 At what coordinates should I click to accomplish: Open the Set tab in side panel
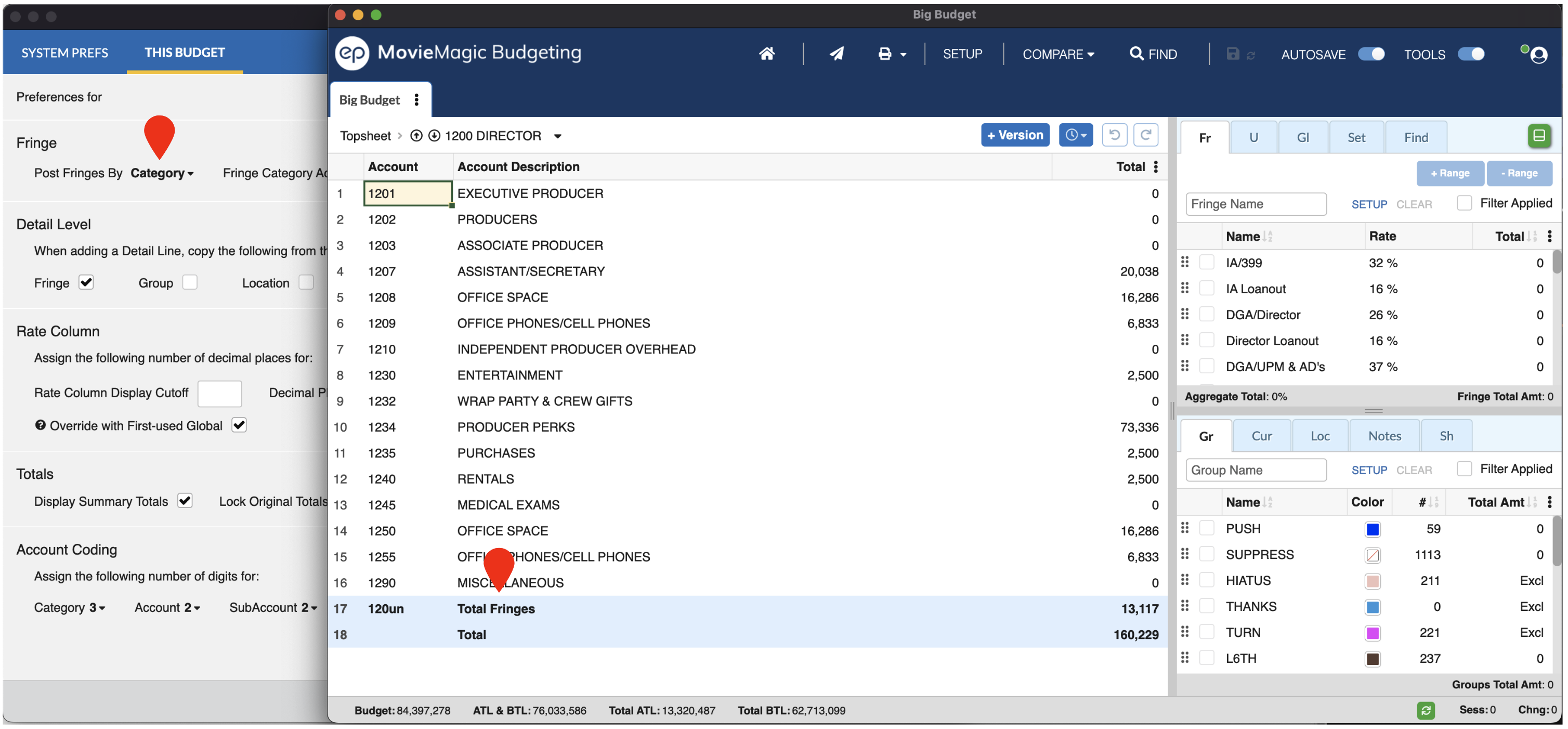click(1356, 138)
